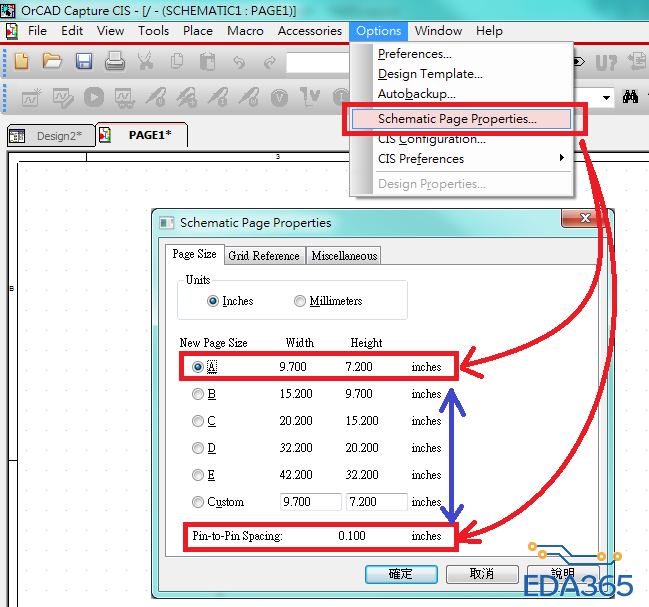Choose page size A radio button
Viewport: 649px width, 607px height.
tap(198, 367)
